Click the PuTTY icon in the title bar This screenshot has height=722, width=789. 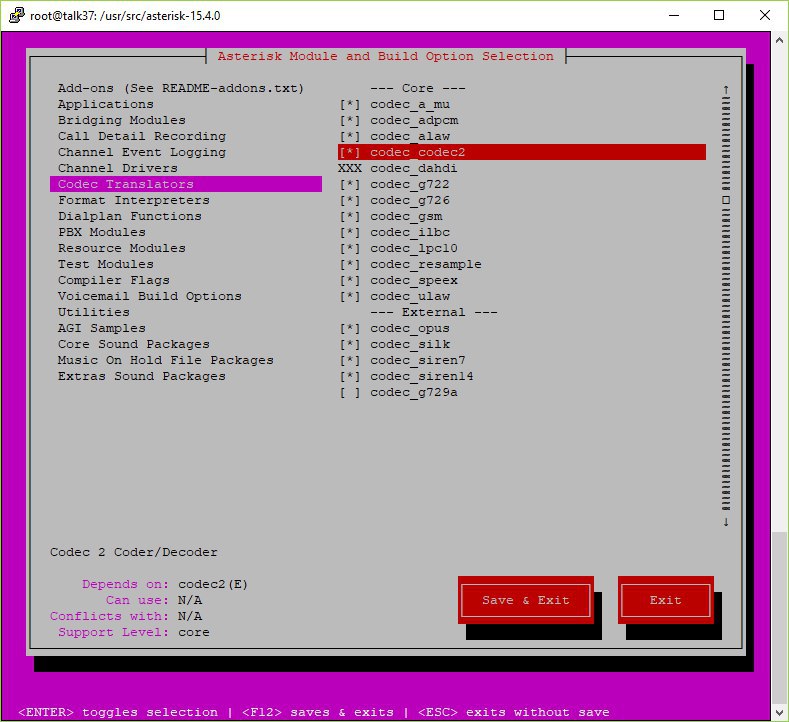tap(16, 15)
